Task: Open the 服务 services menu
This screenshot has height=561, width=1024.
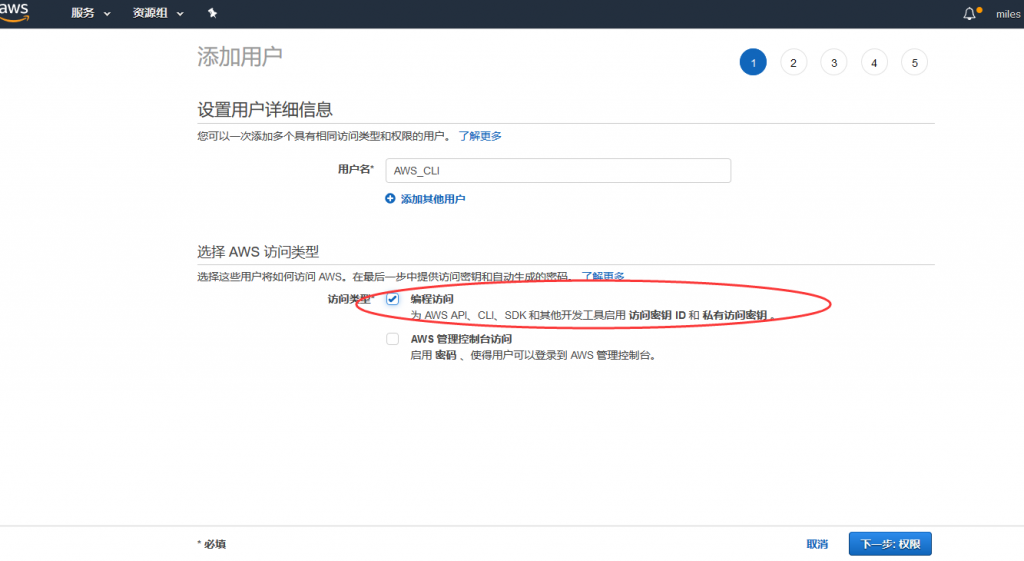Action: pyautogui.click(x=91, y=13)
